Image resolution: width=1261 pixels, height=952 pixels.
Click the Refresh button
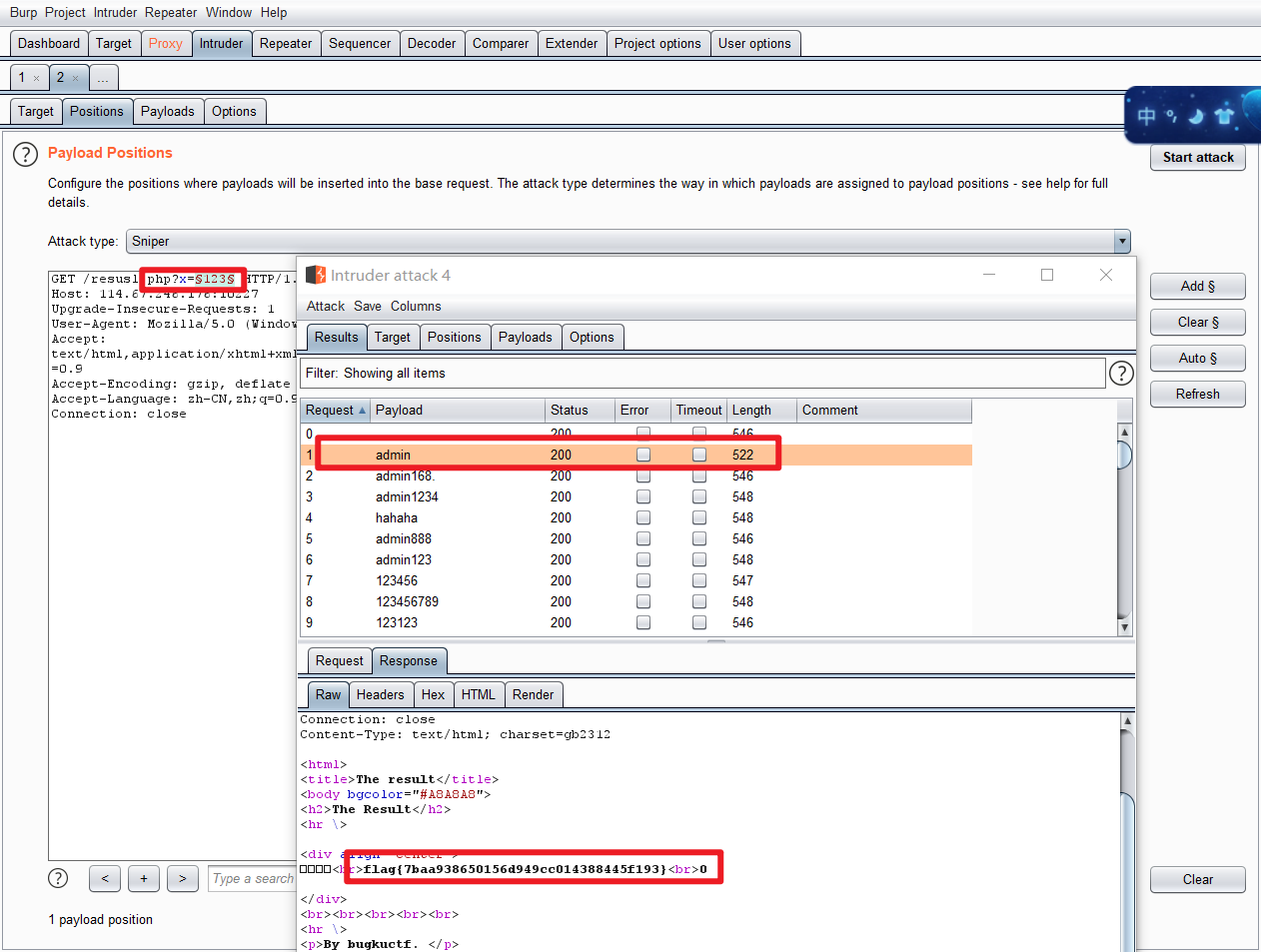[1198, 395]
